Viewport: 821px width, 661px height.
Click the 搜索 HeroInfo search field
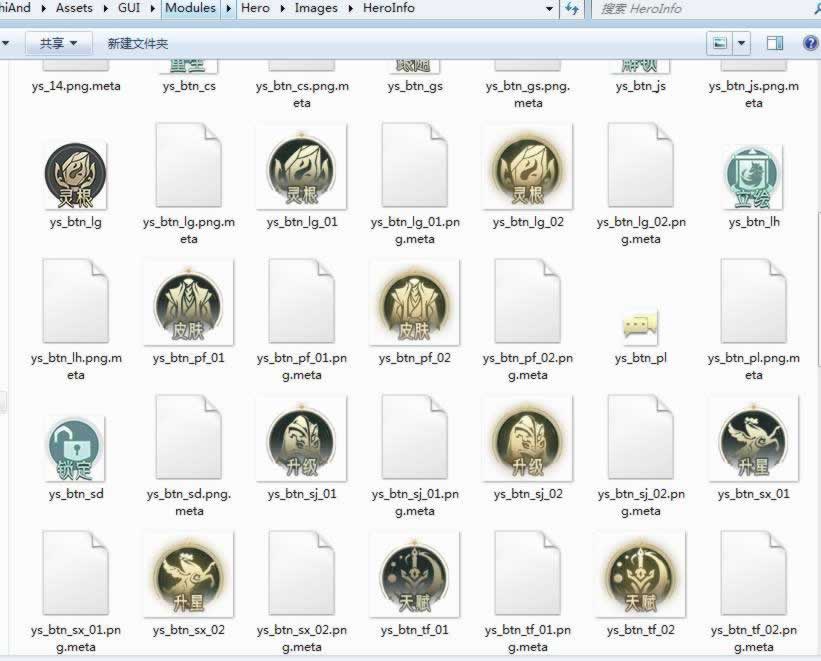pyautogui.click(x=700, y=9)
